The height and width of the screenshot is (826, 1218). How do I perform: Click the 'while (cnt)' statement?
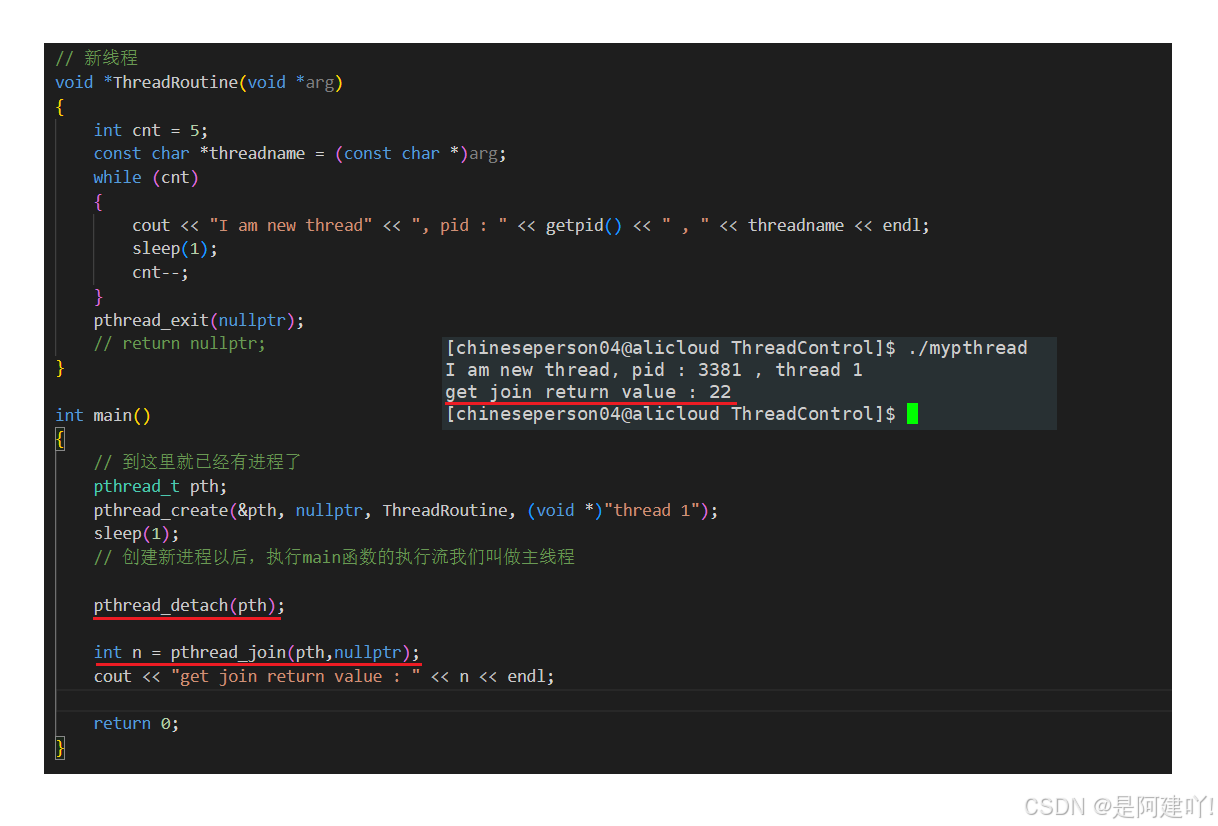tap(146, 177)
